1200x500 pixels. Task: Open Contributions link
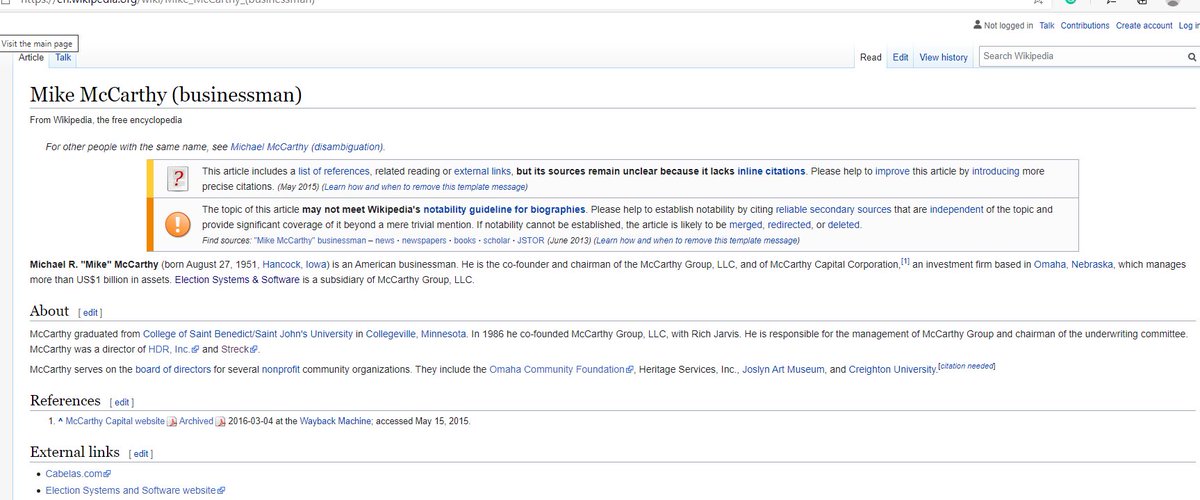click(x=1085, y=26)
